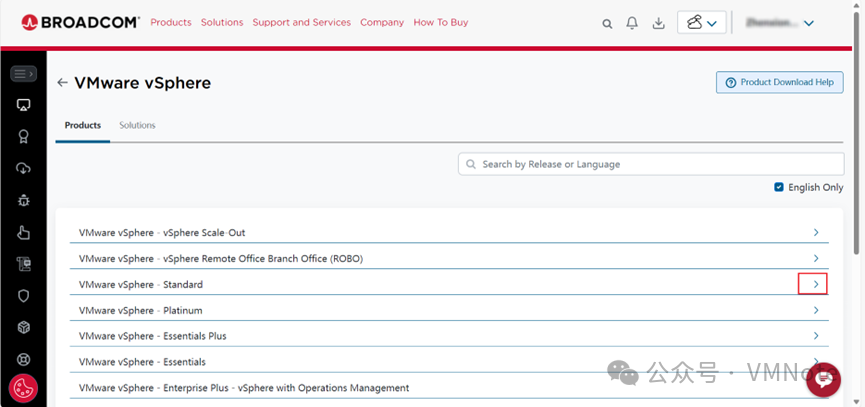Click the shield security sidebar icon
Viewport: 865px width, 407px height.
click(23, 296)
